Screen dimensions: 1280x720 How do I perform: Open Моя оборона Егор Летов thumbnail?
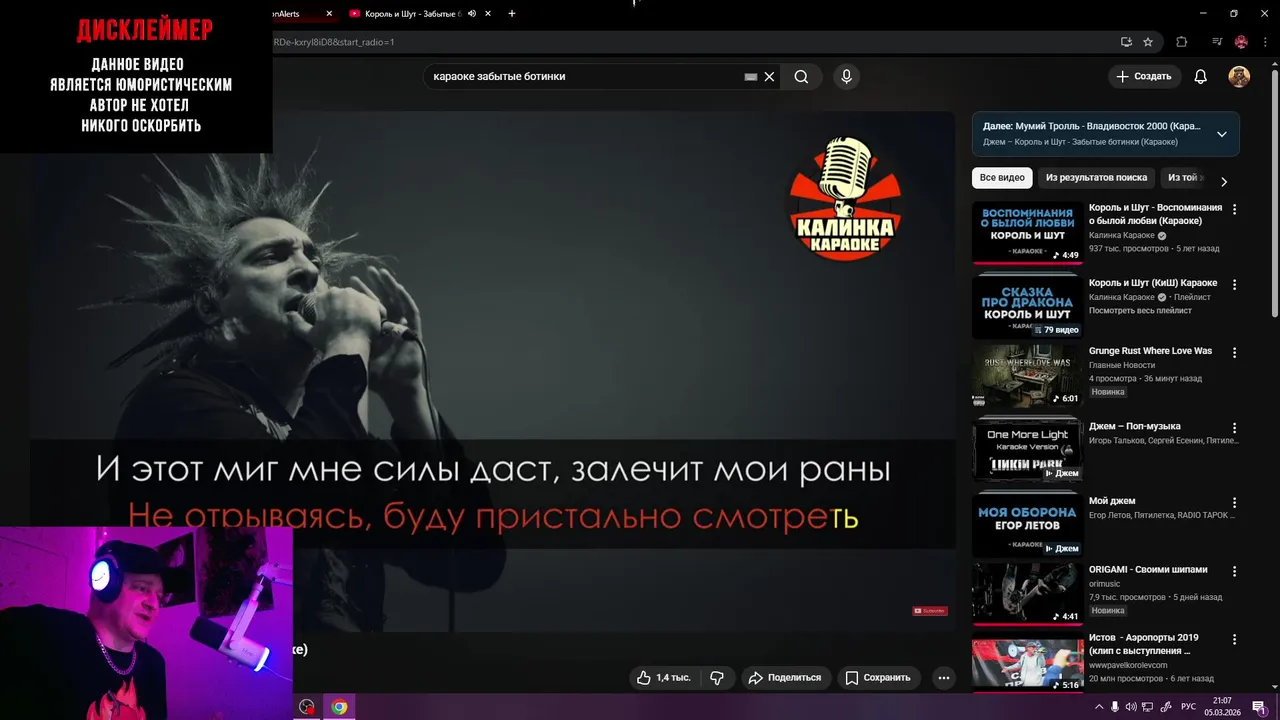[x=1027, y=525]
